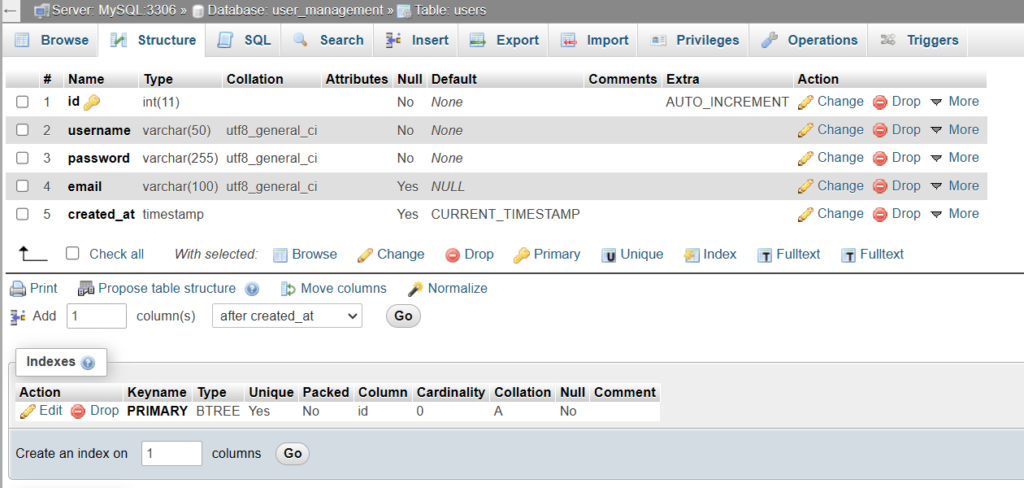1024x488 pixels.
Task: Open the Triggers tab
Action: pyautogui.click(x=919, y=40)
